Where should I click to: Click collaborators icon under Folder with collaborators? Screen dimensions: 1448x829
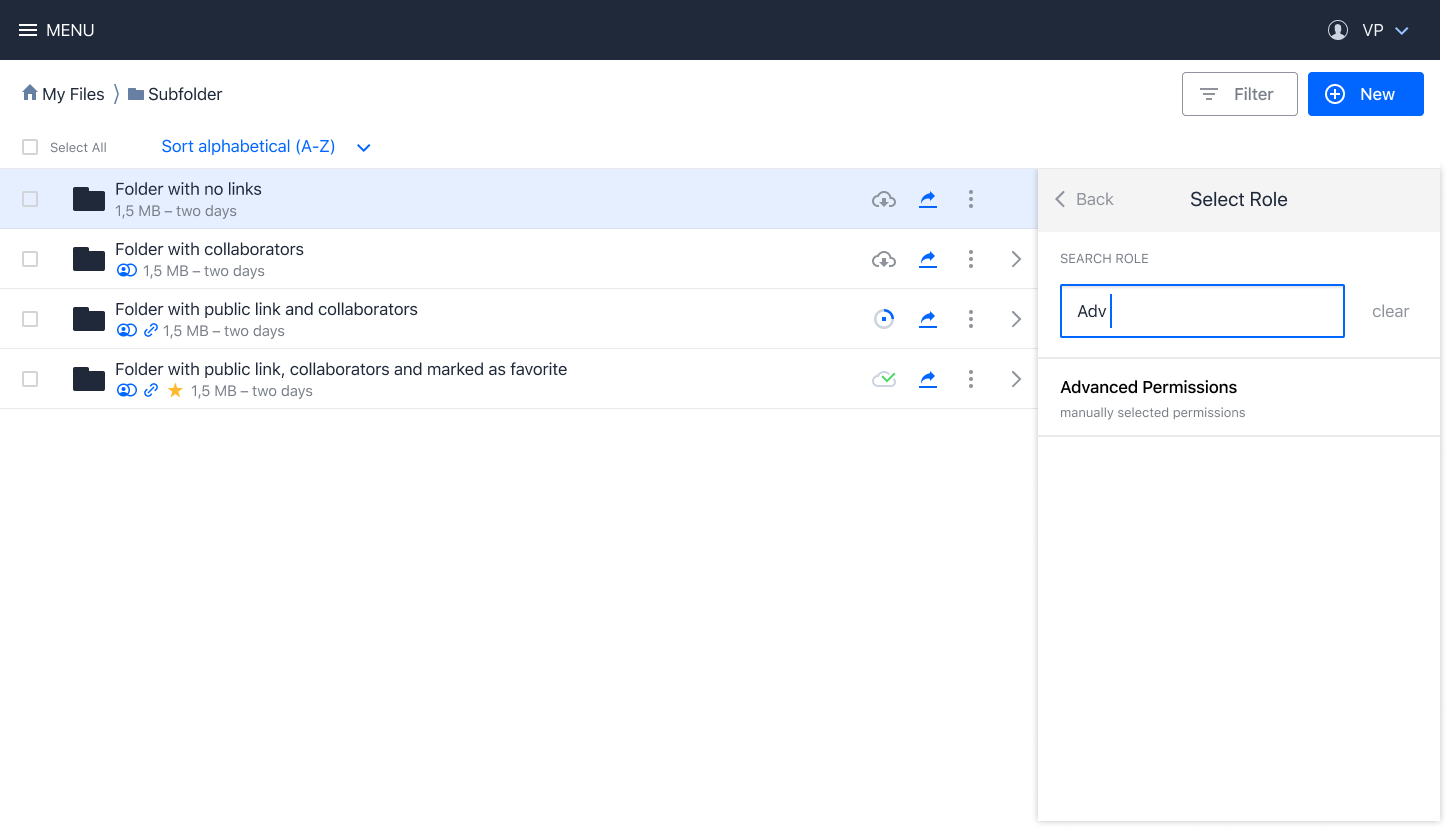coord(126,271)
